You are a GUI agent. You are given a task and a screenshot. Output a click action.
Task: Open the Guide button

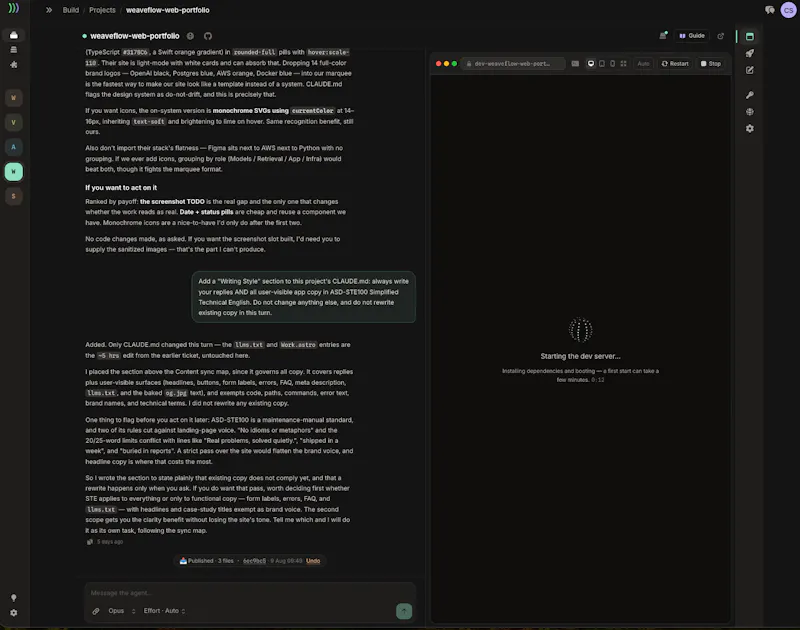pyautogui.click(x=692, y=36)
